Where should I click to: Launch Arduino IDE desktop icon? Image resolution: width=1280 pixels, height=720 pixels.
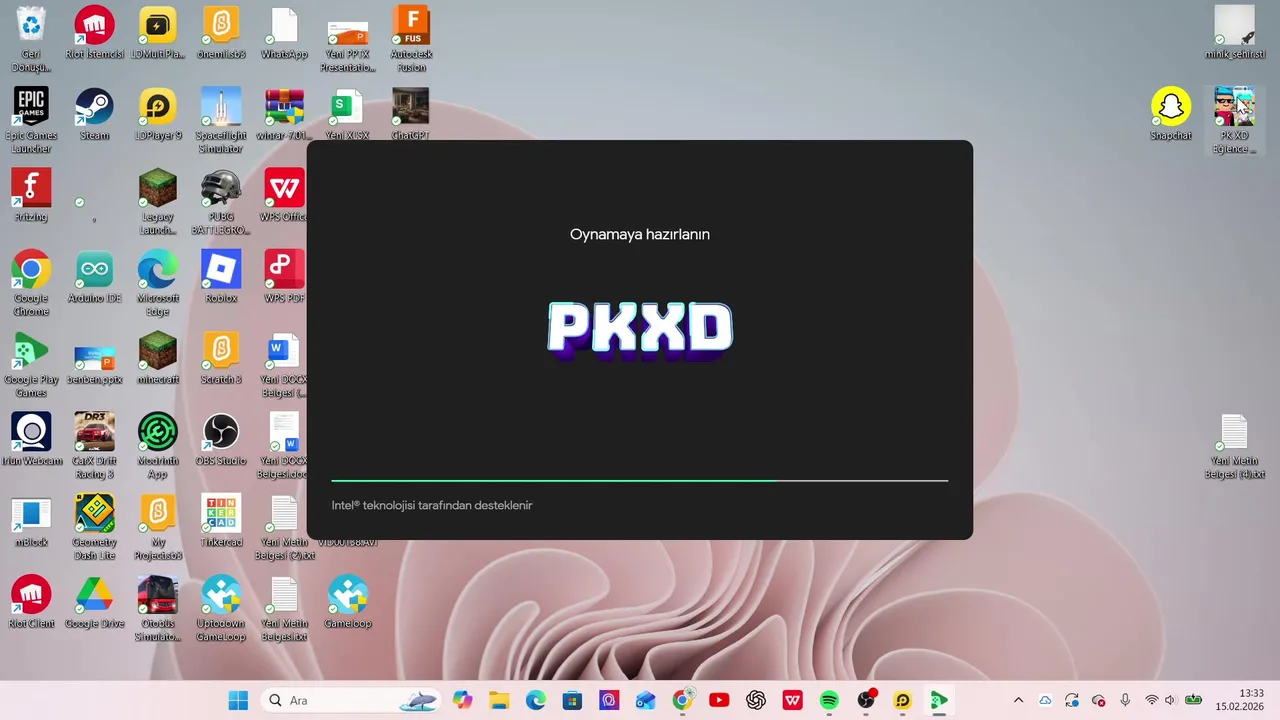94,277
